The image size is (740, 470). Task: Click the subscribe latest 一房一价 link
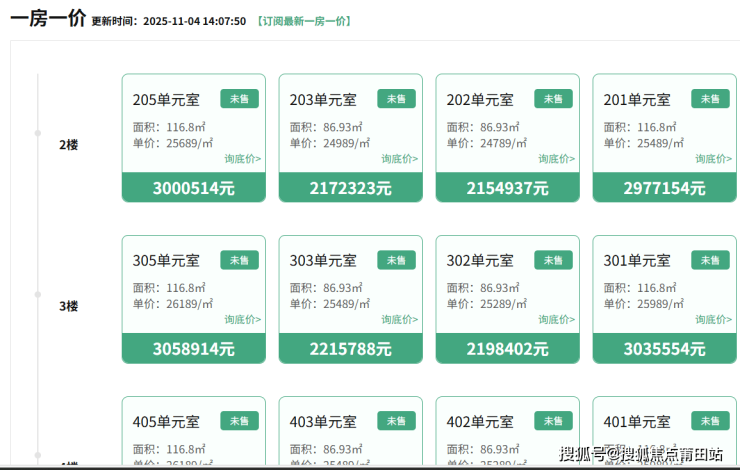tap(304, 21)
